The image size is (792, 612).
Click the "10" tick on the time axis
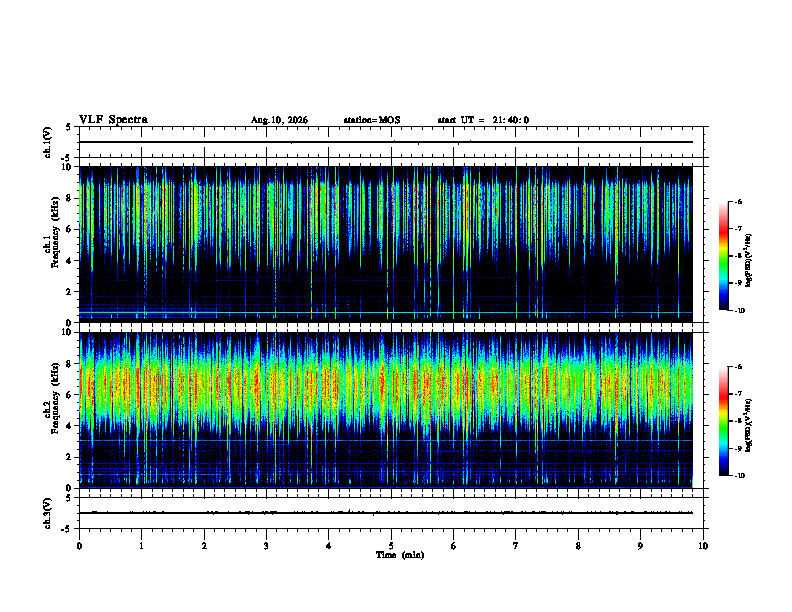coord(703,546)
